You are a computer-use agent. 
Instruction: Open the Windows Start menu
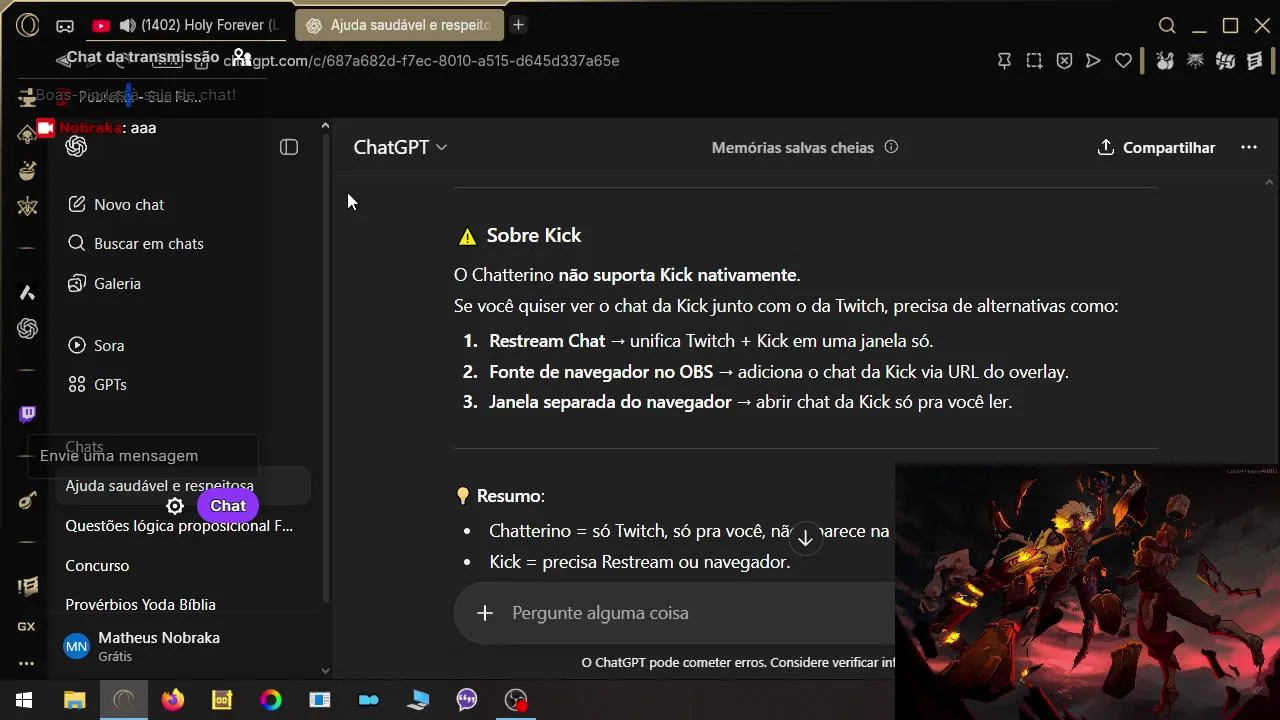(x=24, y=700)
